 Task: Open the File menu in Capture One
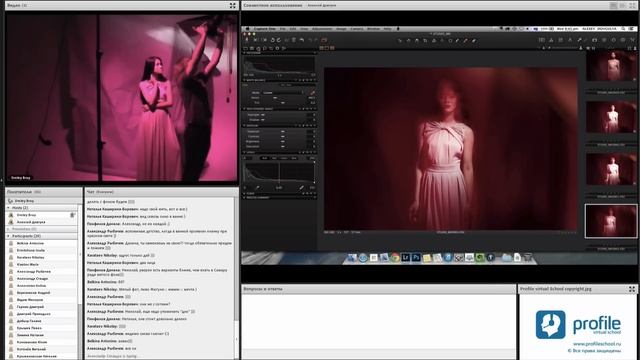pyautogui.click(x=282, y=29)
